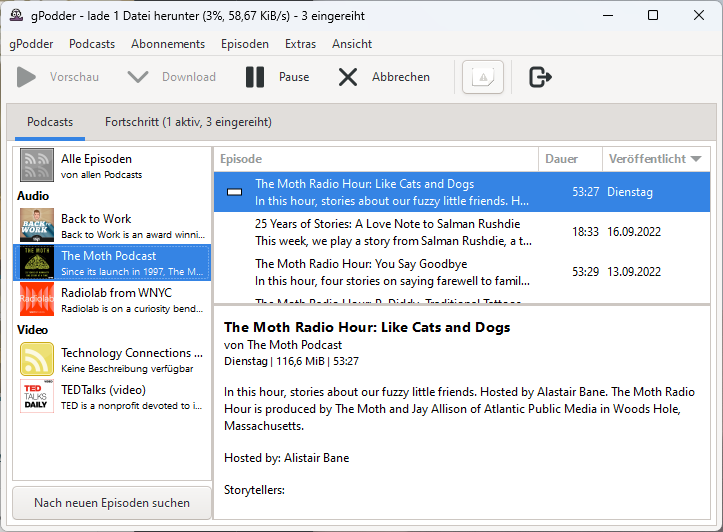Click the 53:29 duration cell

[x=585, y=272]
